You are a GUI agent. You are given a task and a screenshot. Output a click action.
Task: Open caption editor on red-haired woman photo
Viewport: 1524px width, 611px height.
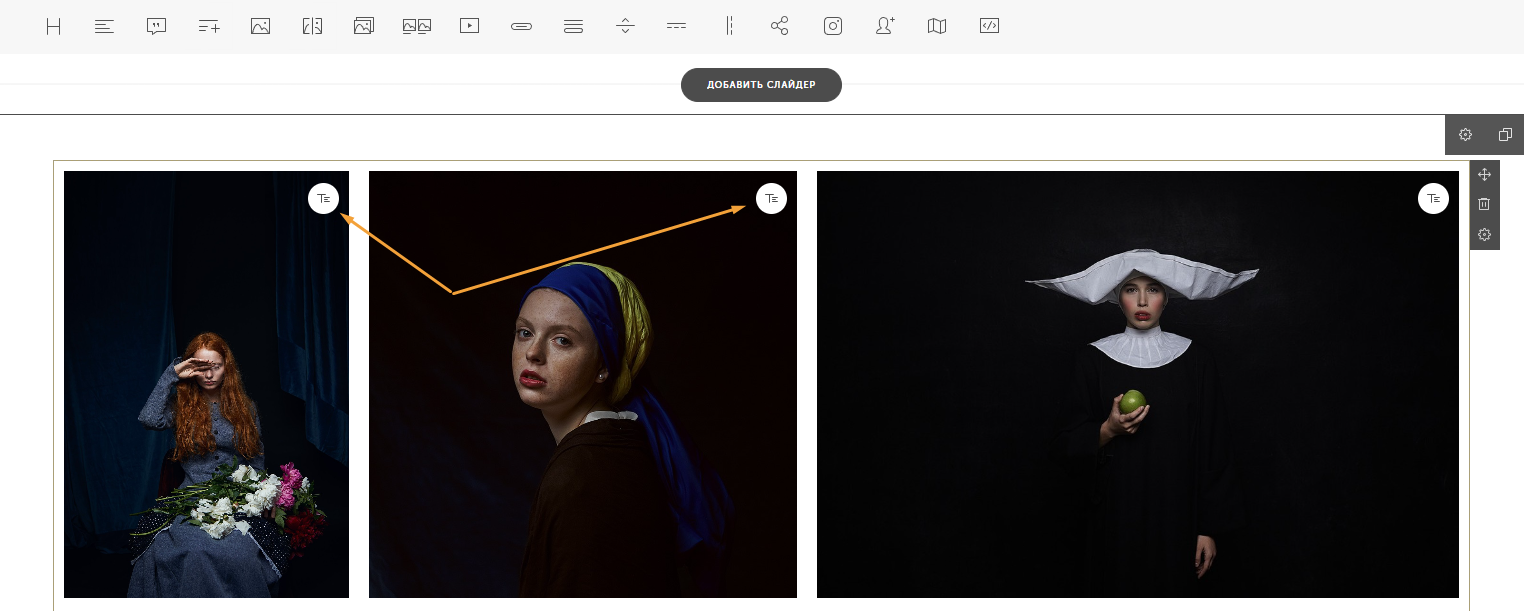point(323,199)
